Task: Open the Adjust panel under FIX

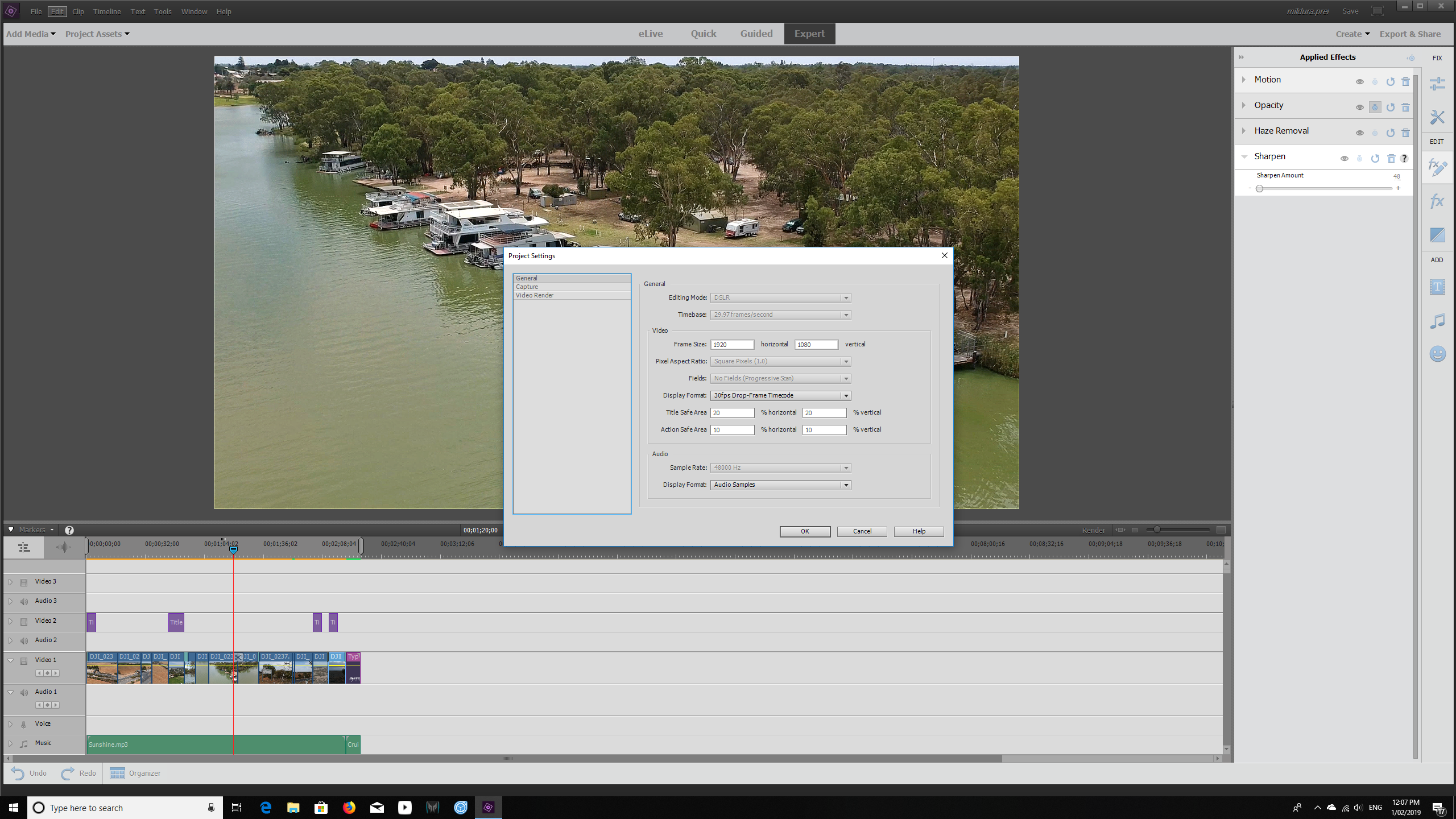Action: coord(1437,84)
